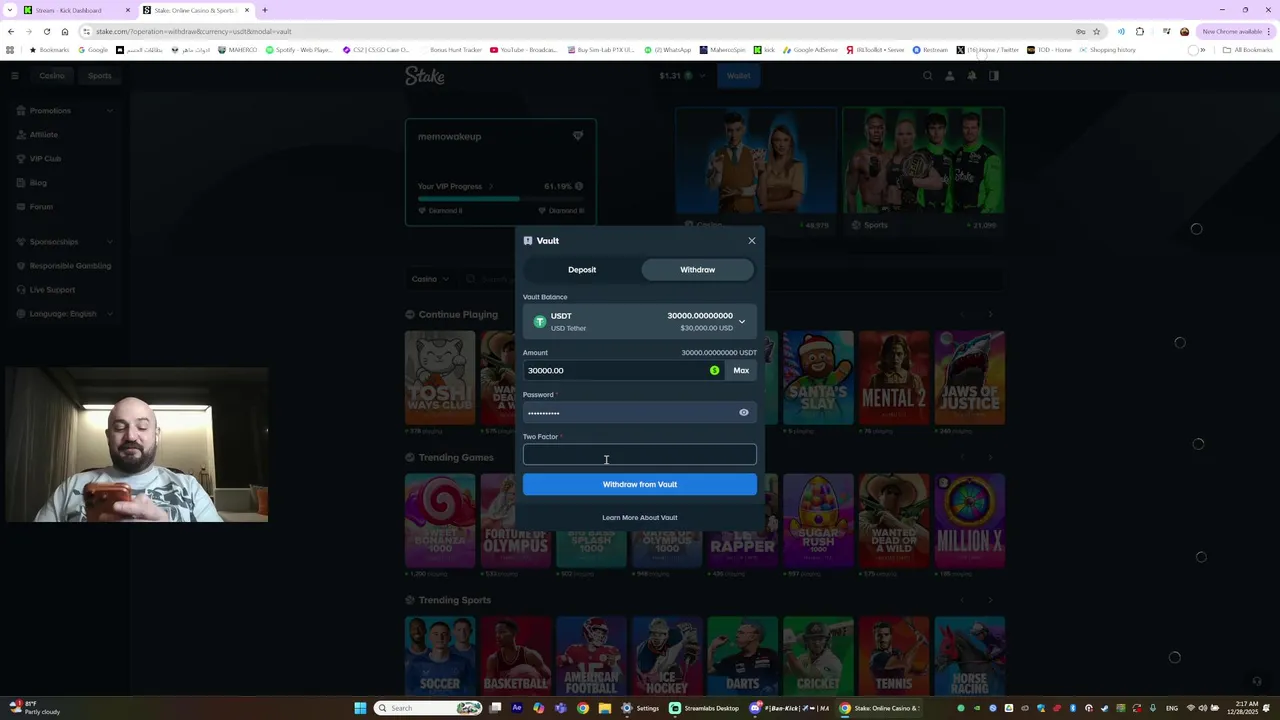The height and width of the screenshot is (720, 1280).
Task: Reload the page
Action: 47,31
